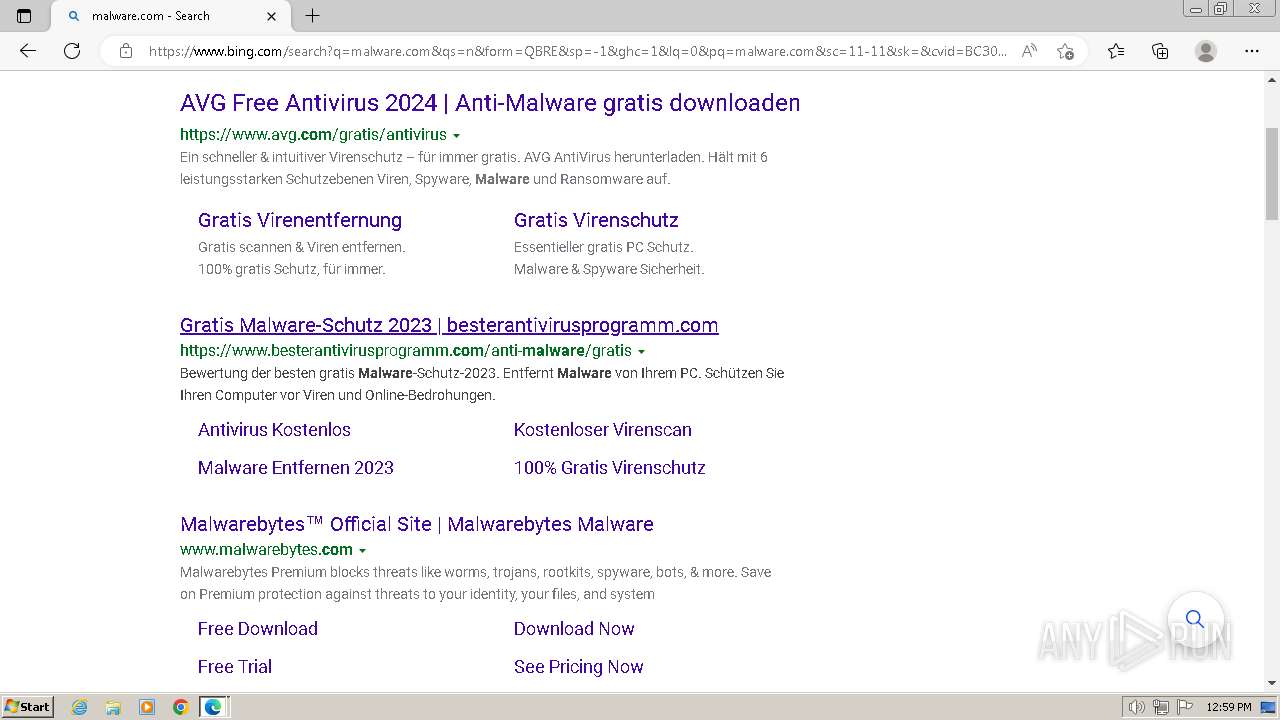
Task: Open File Explorer from taskbar
Action: coord(113,707)
